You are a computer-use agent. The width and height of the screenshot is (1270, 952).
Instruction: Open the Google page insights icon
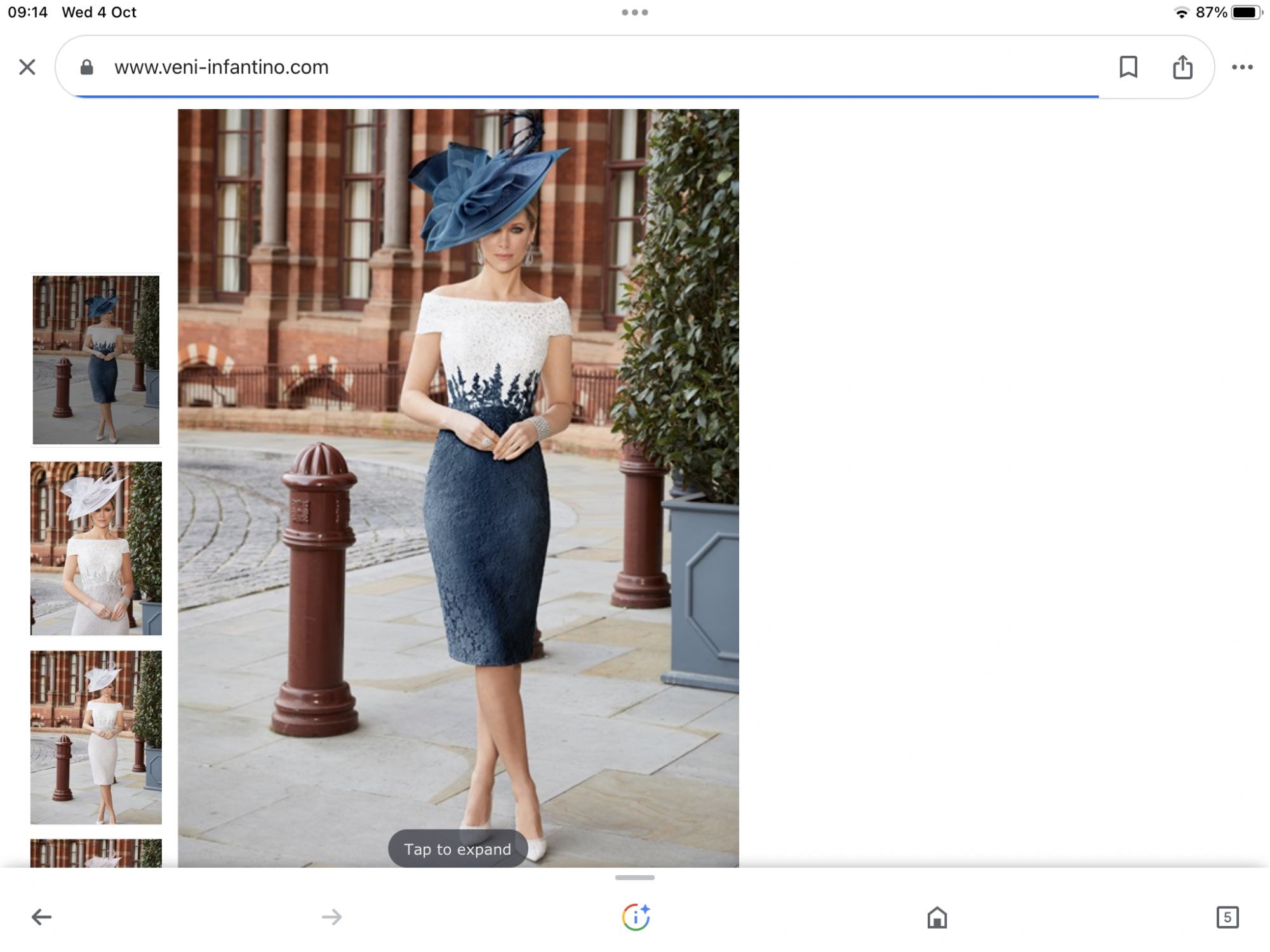coord(636,916)
